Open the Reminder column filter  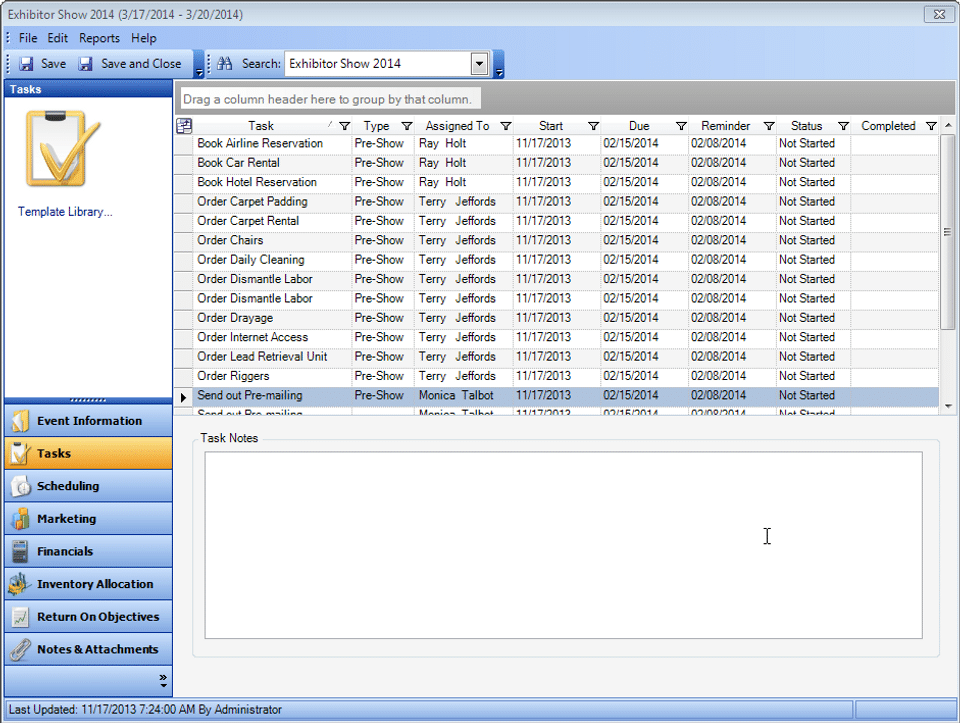point(769,126)
